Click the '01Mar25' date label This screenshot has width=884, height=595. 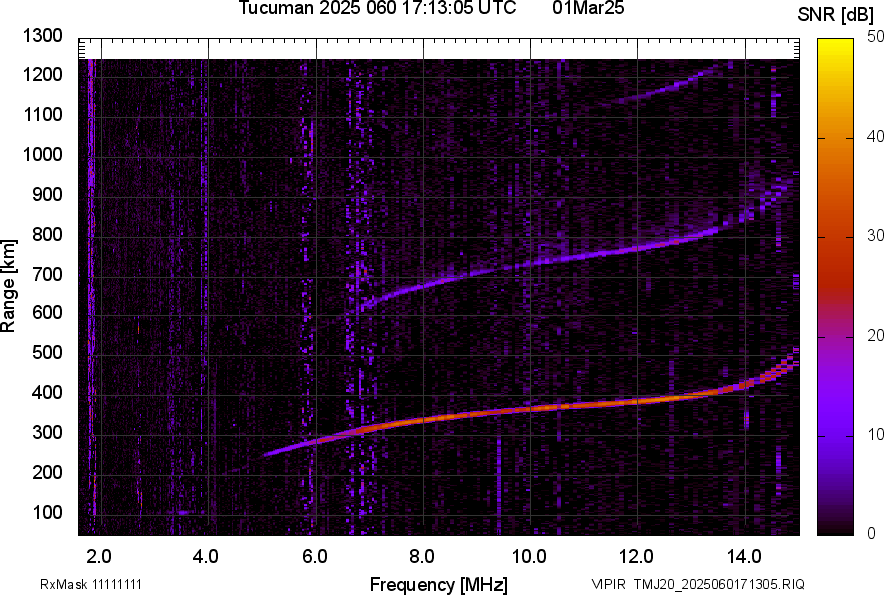point(587,9)
